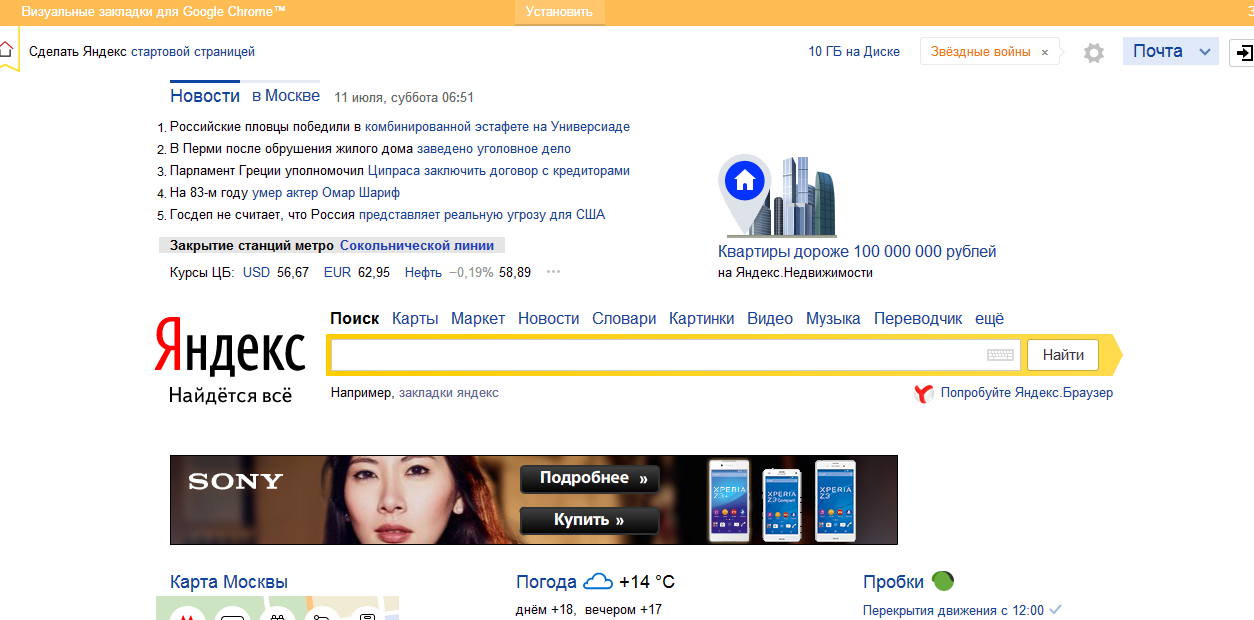Click the real estate house pin image

point(776,196)
